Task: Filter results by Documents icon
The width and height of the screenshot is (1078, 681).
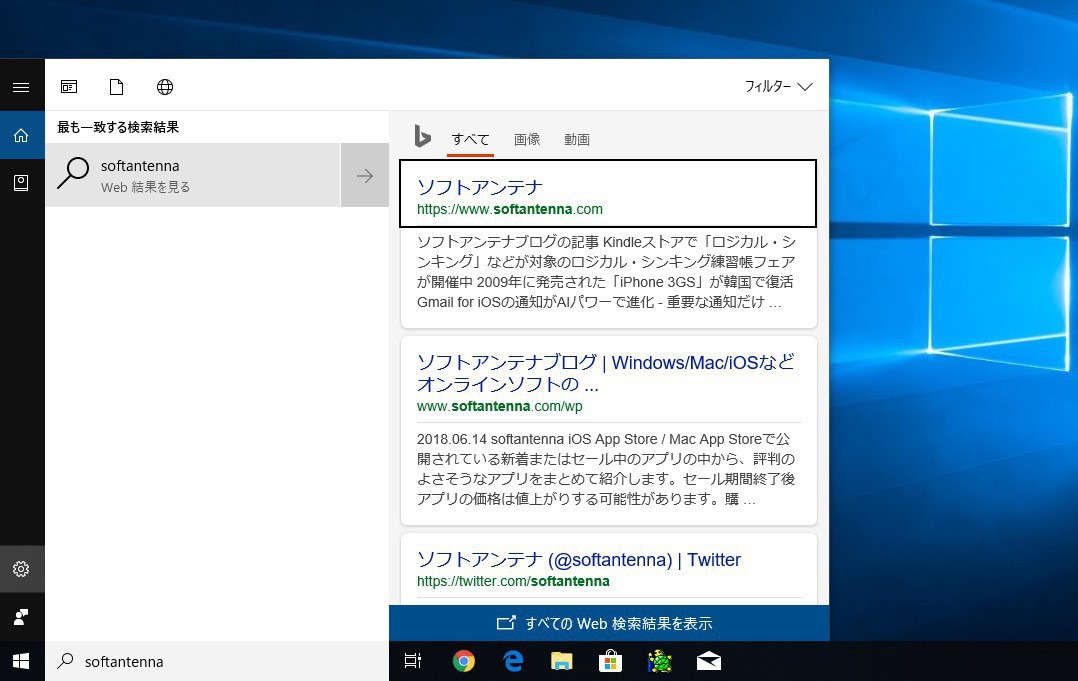Action: pyautogui.click(x=117, y=87)
